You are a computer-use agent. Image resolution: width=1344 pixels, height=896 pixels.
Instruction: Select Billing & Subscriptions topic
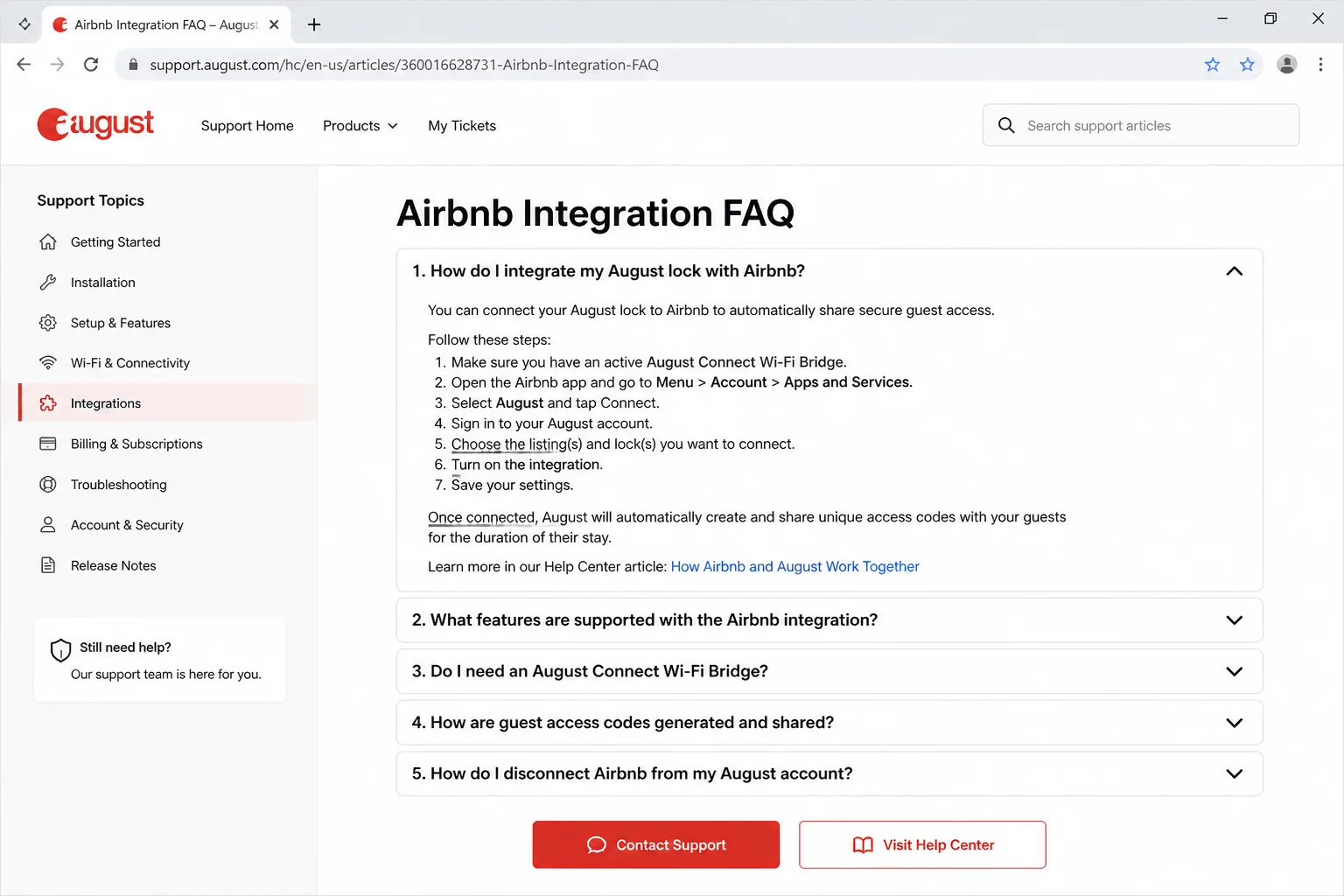(167, 444)
